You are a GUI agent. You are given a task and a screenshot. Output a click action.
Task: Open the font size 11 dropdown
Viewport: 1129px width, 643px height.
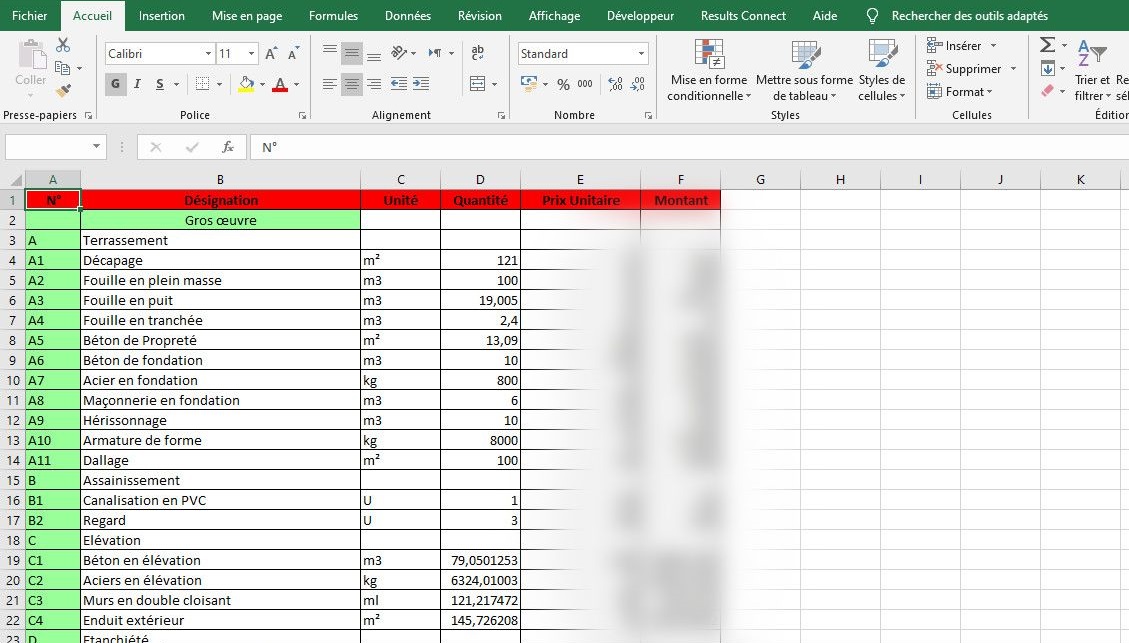click(x=251, y=53)
